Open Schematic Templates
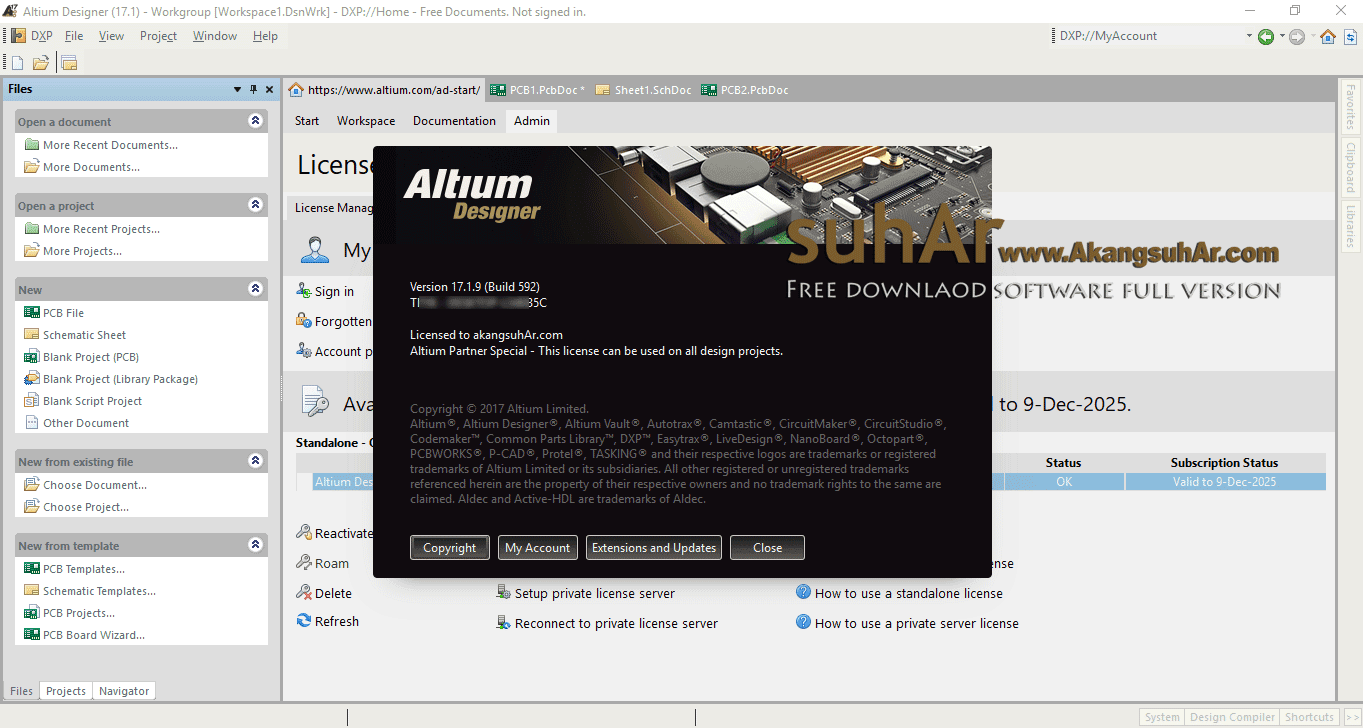Image resolution: width=1363 pixels, height=728 pixels. pos(90,591)
